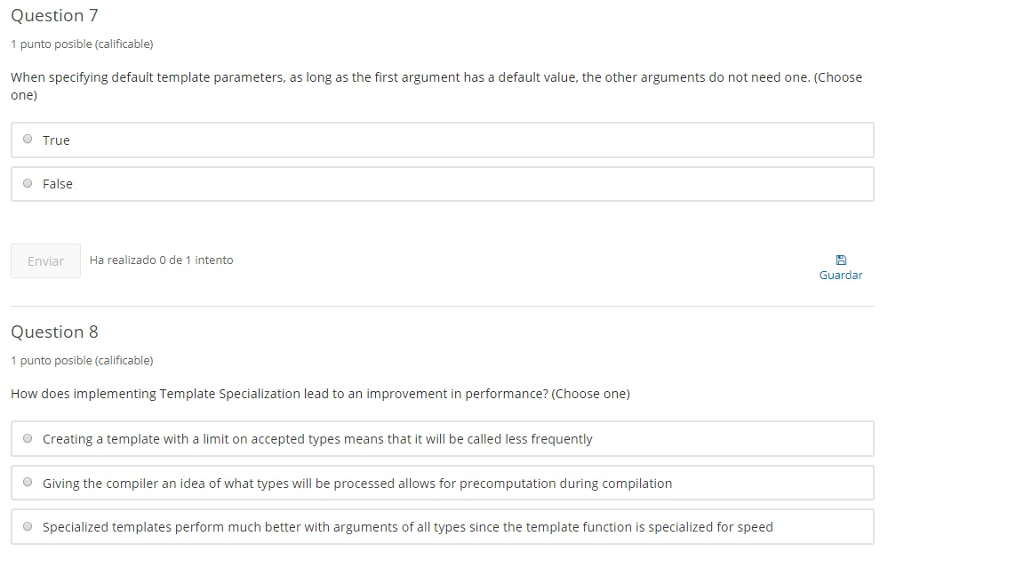Click '1 punto posible' under Question 8
Image resolution: width=1024 pixels, height=576 pixels.
point(81,360)
